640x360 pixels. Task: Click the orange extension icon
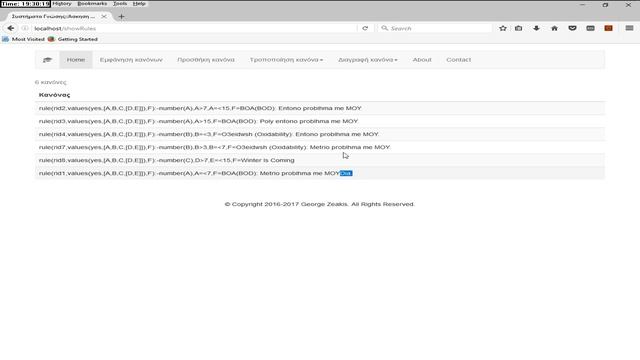[x=608, y=28]
